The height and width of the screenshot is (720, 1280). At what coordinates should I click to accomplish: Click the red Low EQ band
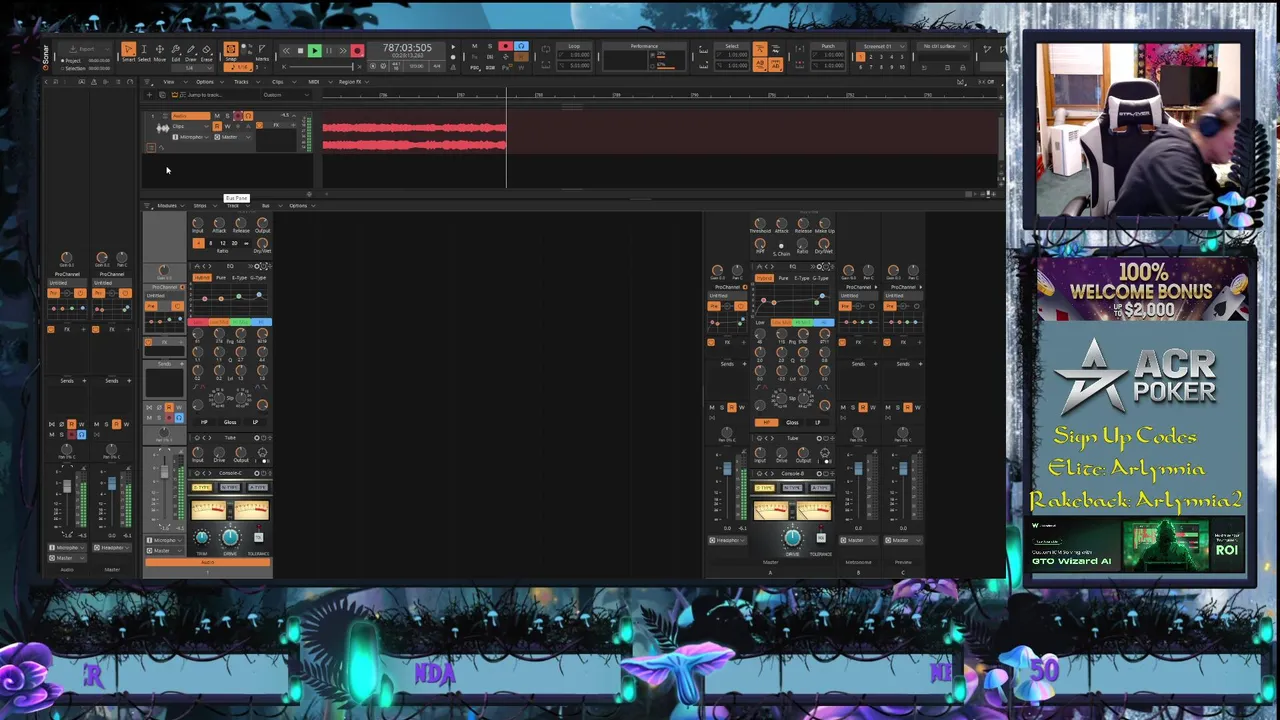tap(198, 322)
